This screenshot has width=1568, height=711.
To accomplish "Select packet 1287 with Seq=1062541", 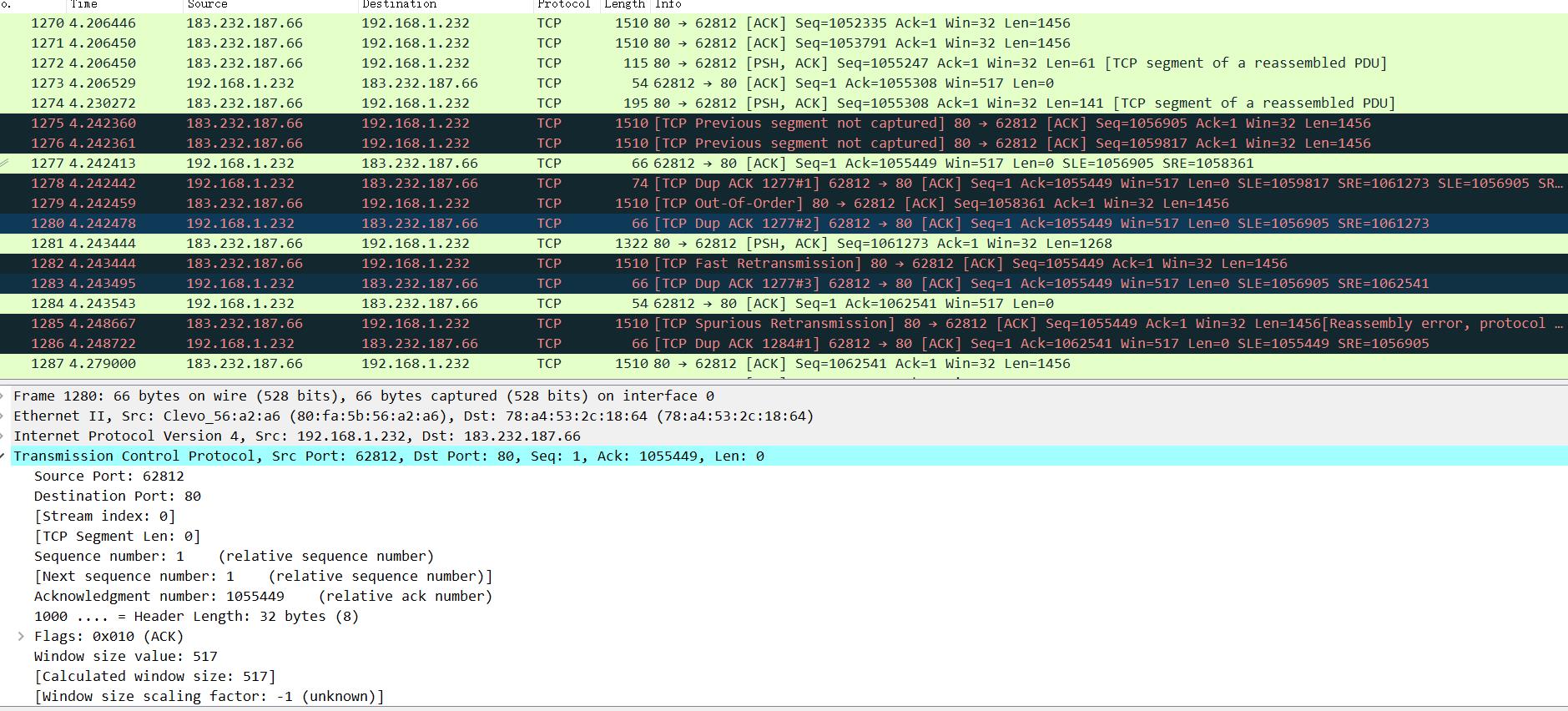I will [x=784, y=364].
